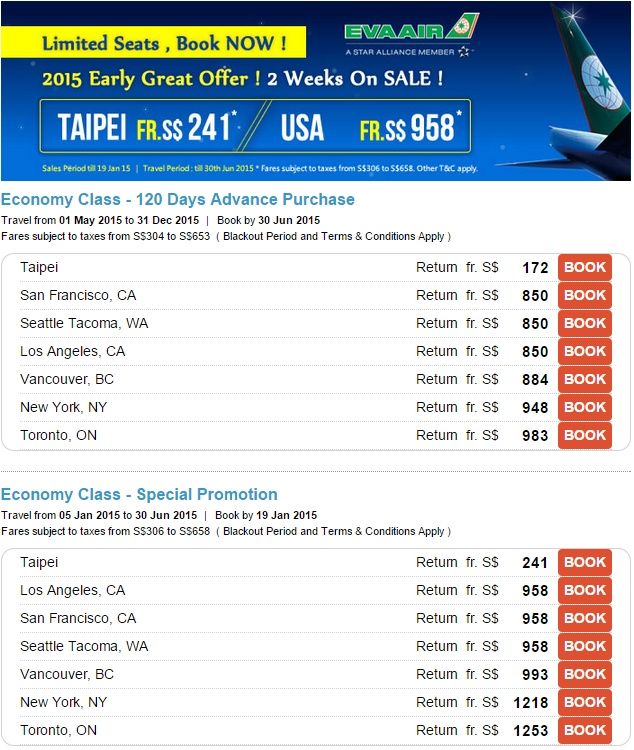The width and height of the screenshot is (634, 750).
Task: Click the Taipei FR. S$ 241 banner offer
Action: click(146, 127)
